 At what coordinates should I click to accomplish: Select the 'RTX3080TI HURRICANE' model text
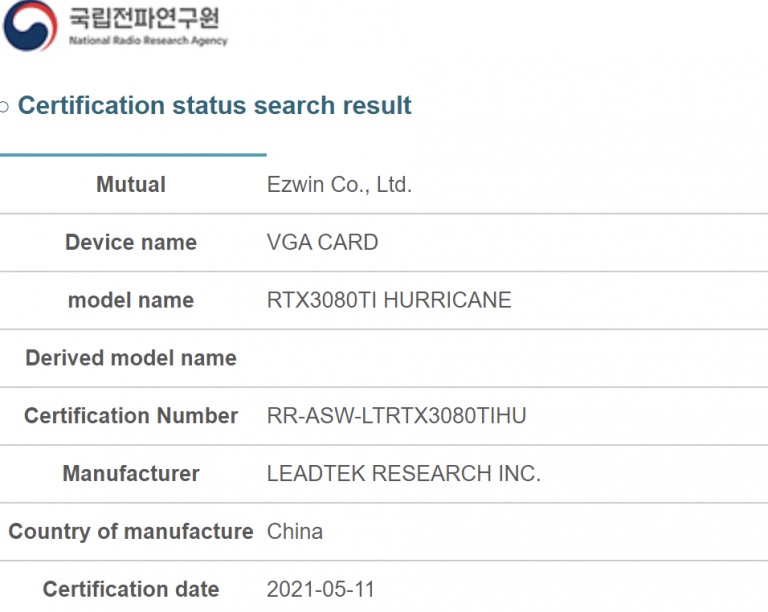(x=389, y=300)
